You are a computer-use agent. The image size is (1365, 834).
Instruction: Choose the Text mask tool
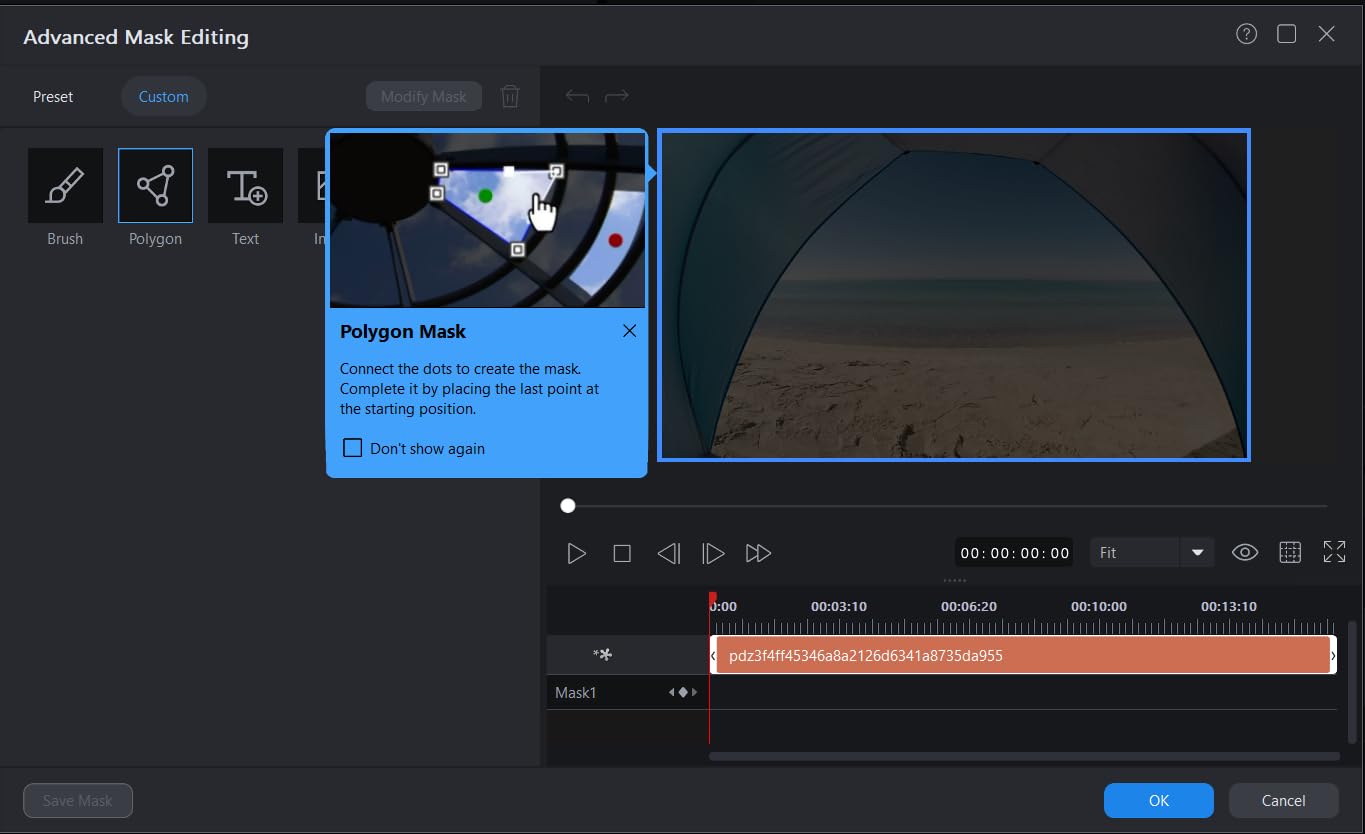[x=245, y=186]
